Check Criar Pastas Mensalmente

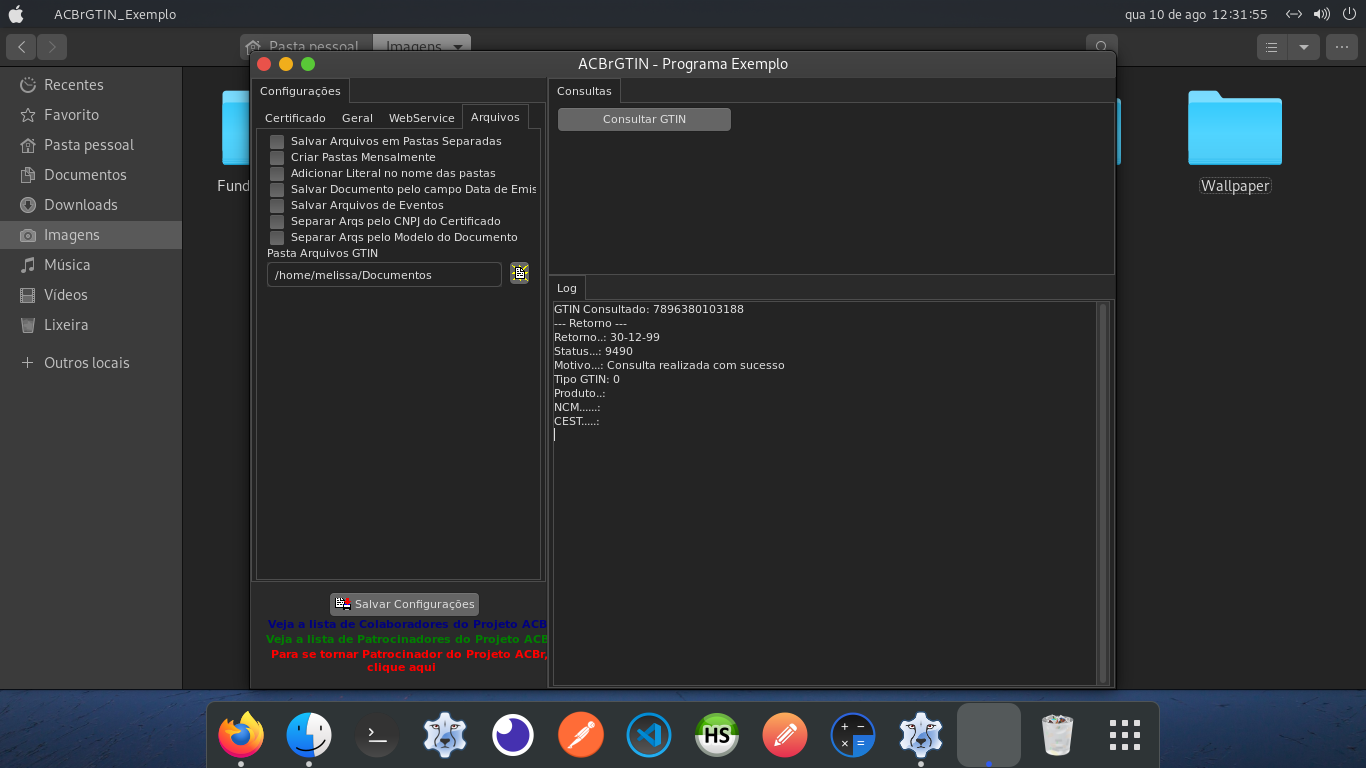click(277, 158)
